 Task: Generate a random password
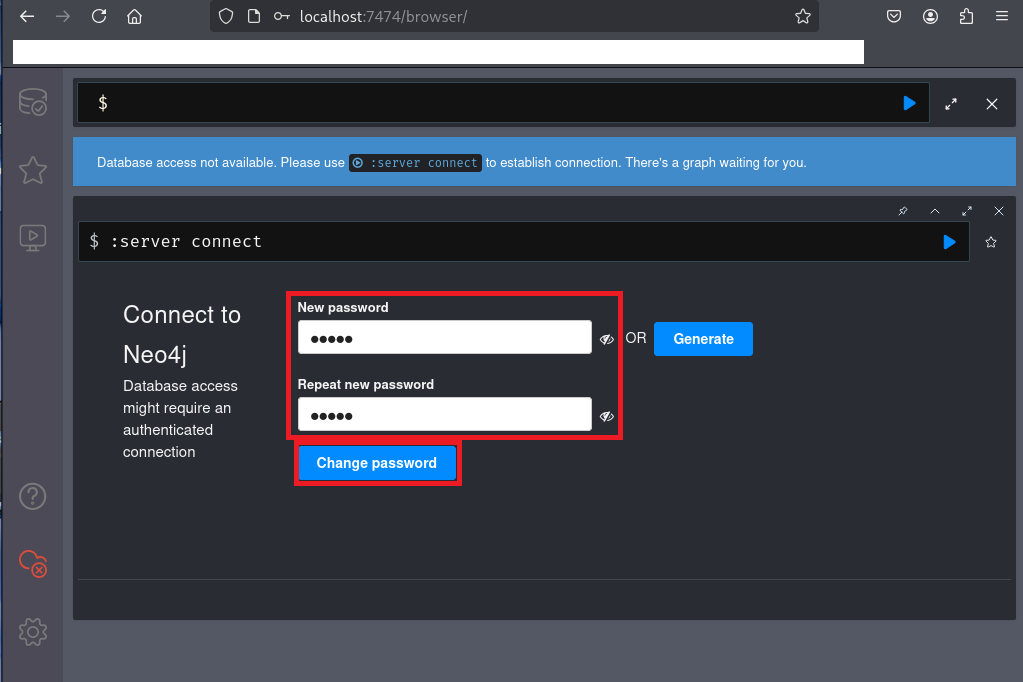(x=703, y=339)
